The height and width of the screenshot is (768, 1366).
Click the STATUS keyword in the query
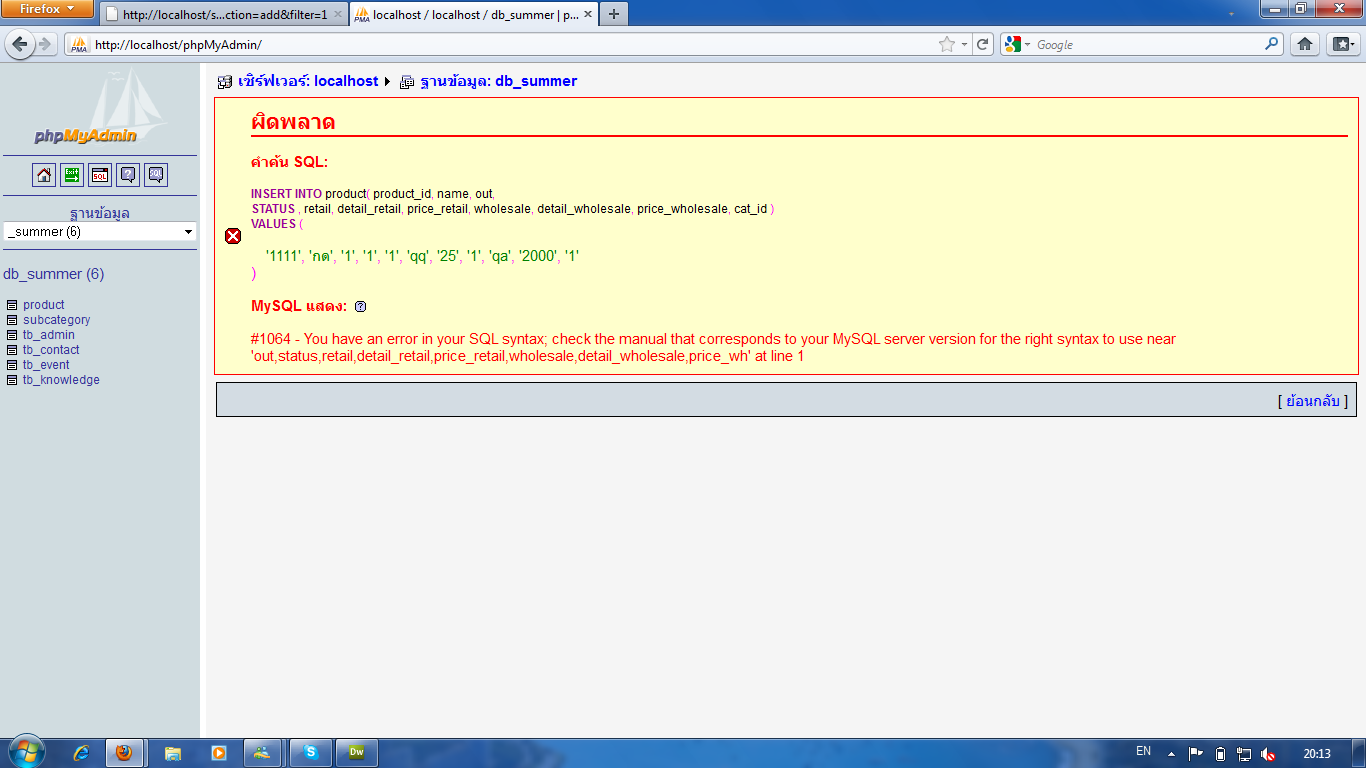tap(273, 209)
